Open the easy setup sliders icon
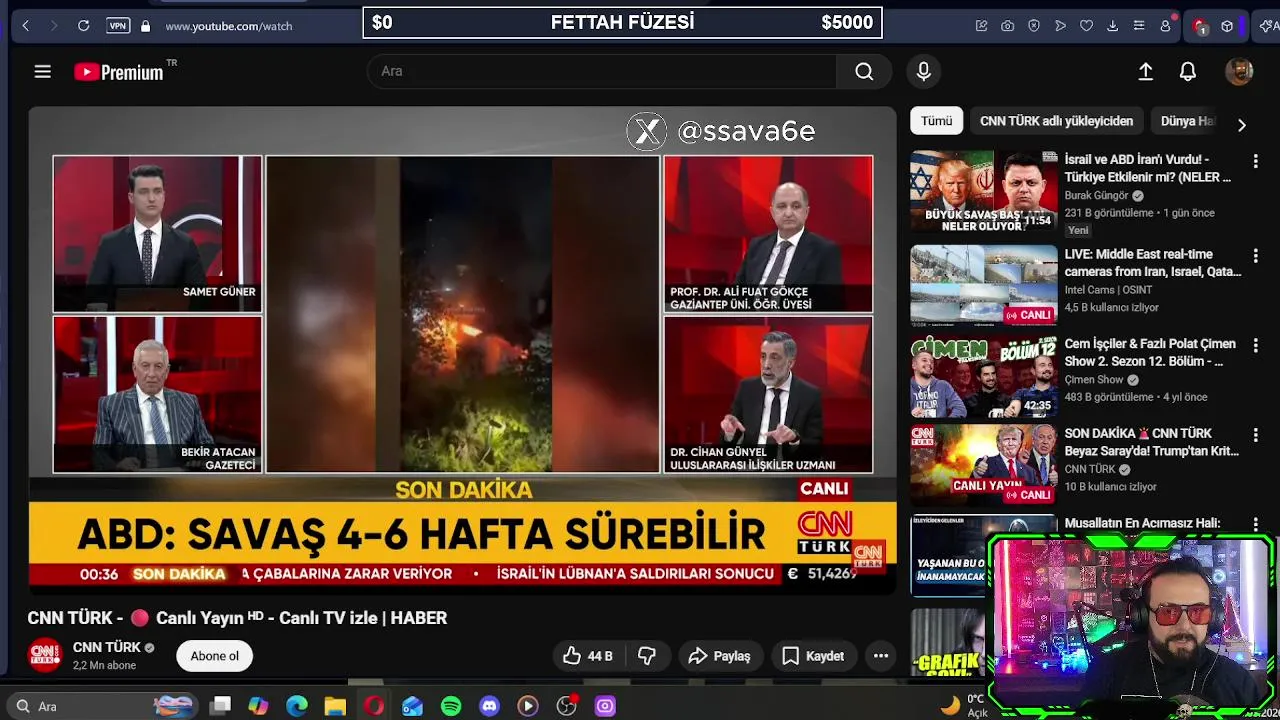The height and width of the screenshot is (720, 1280). coord(1138,26)
